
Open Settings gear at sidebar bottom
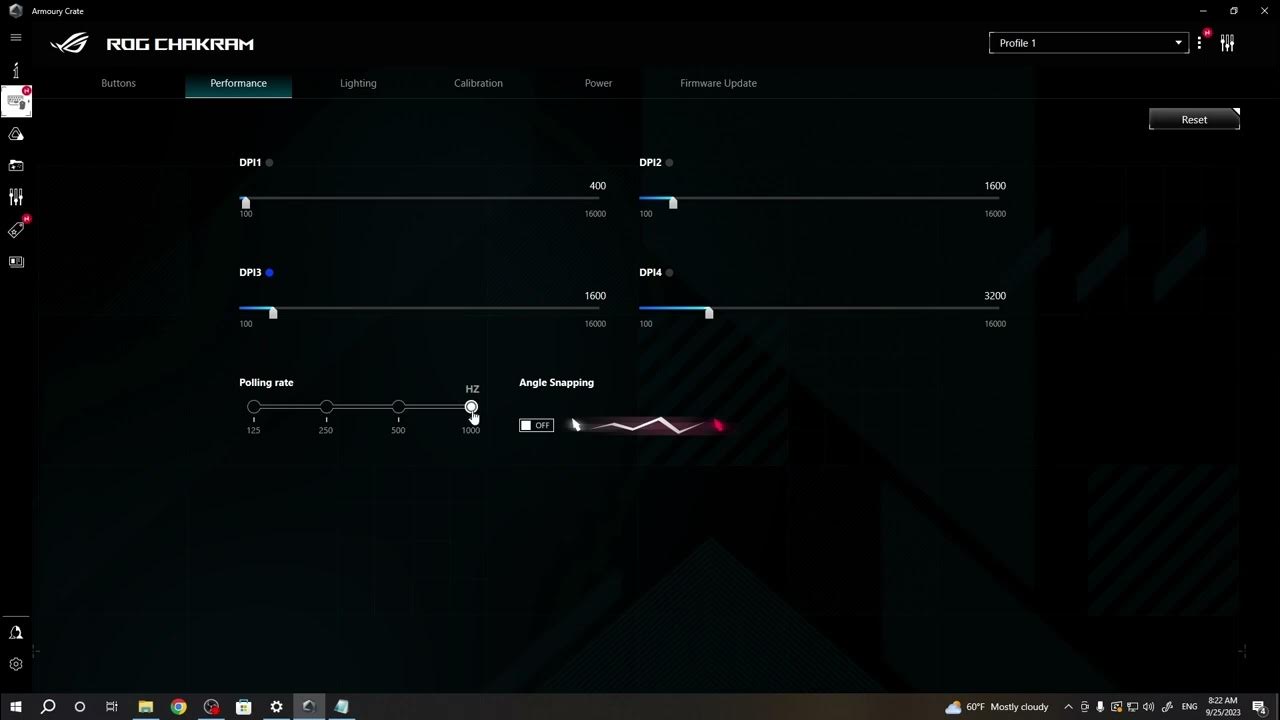pos(16,664)
